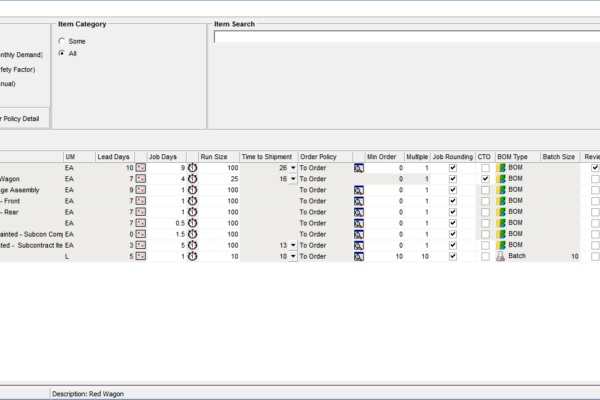The image size is (600, 400).
Task: Click the Job Days column header
Action: 167,157
